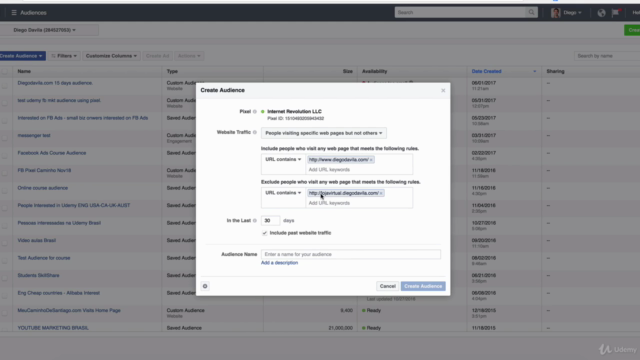
Task: Open People Interested in Udemy ENG USA-CA-UK-AUST
Action: tap(74, 205)
